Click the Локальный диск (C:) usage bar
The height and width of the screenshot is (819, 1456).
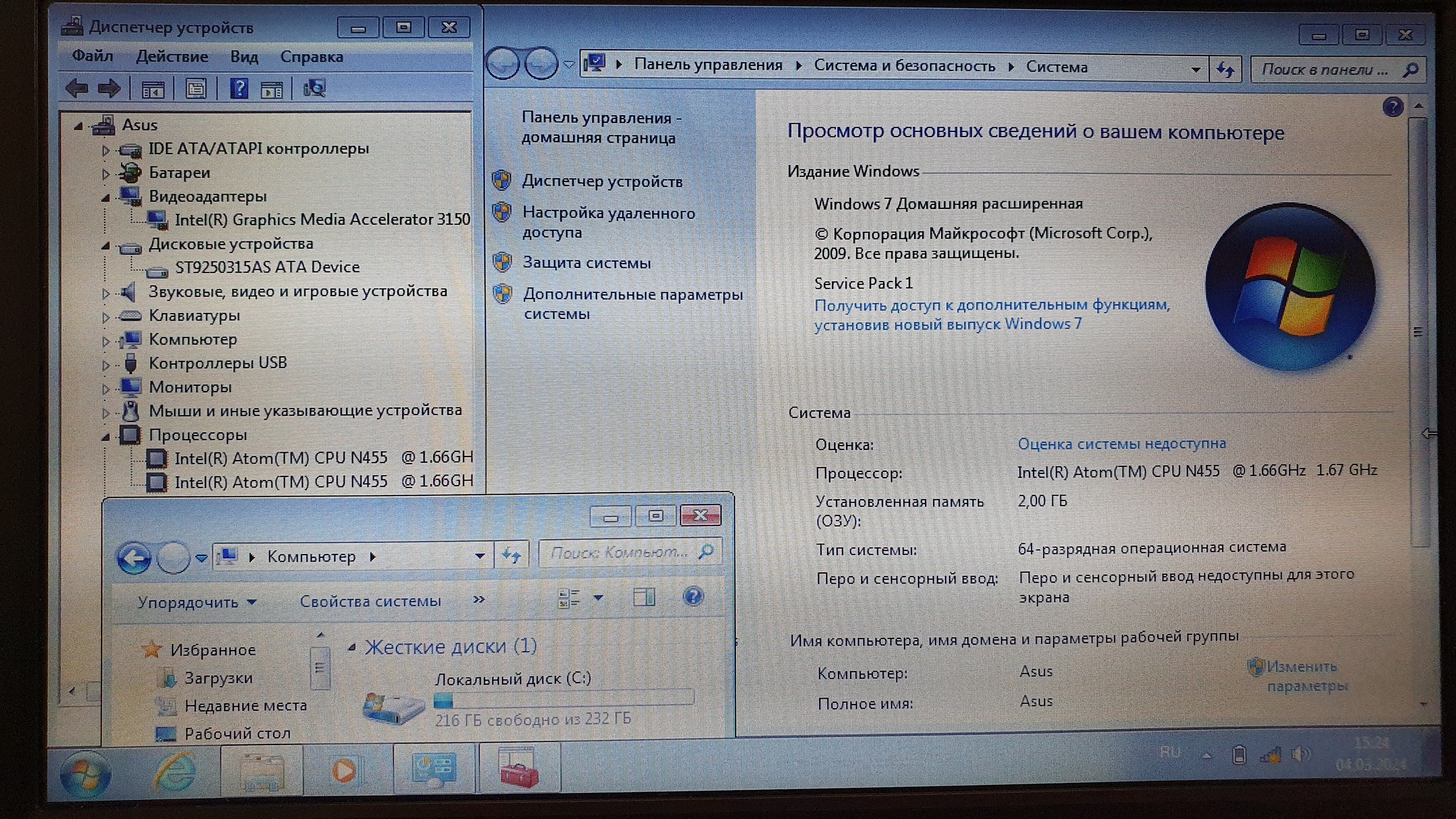(563, 700)
